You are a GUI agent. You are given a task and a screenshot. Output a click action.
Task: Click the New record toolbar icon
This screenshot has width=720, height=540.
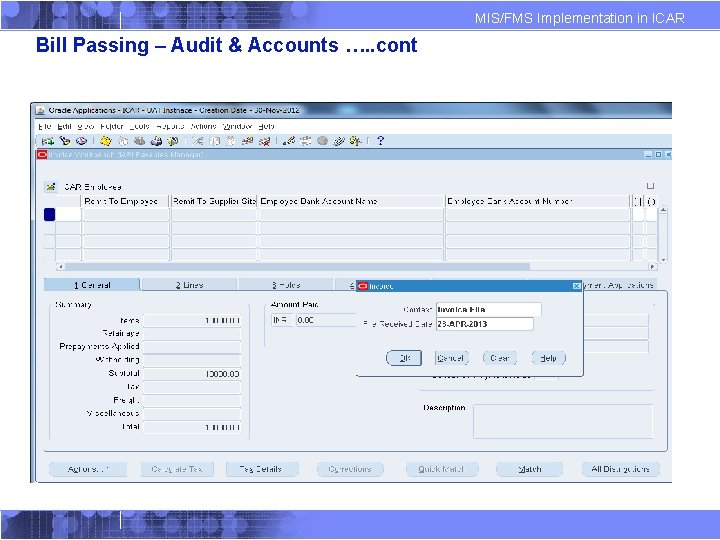[x=48, y=141]
